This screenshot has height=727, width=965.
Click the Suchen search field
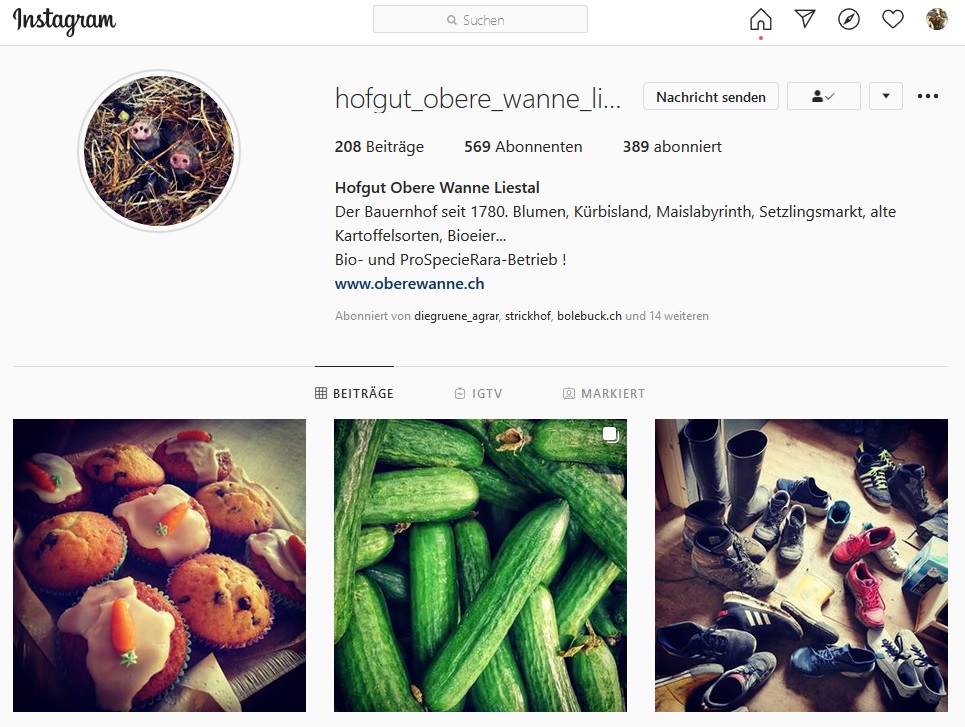(x=480, y=19)
